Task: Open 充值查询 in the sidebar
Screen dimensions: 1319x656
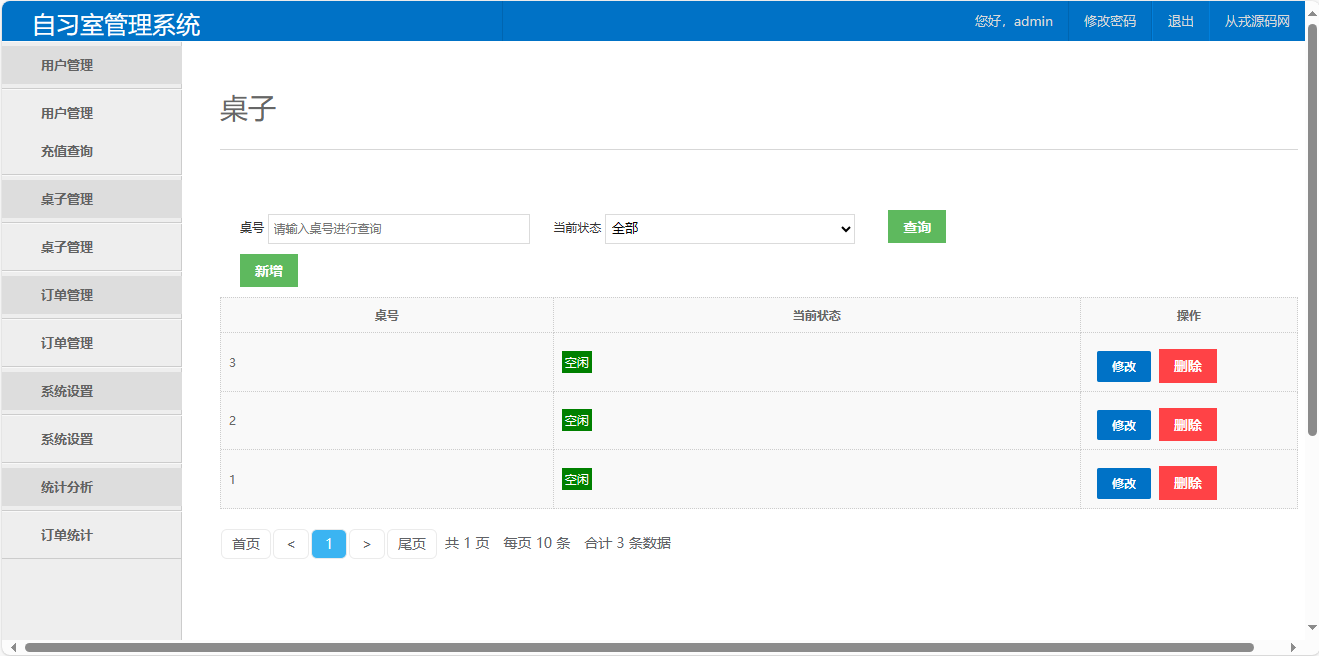Action: tap(67, 152)
